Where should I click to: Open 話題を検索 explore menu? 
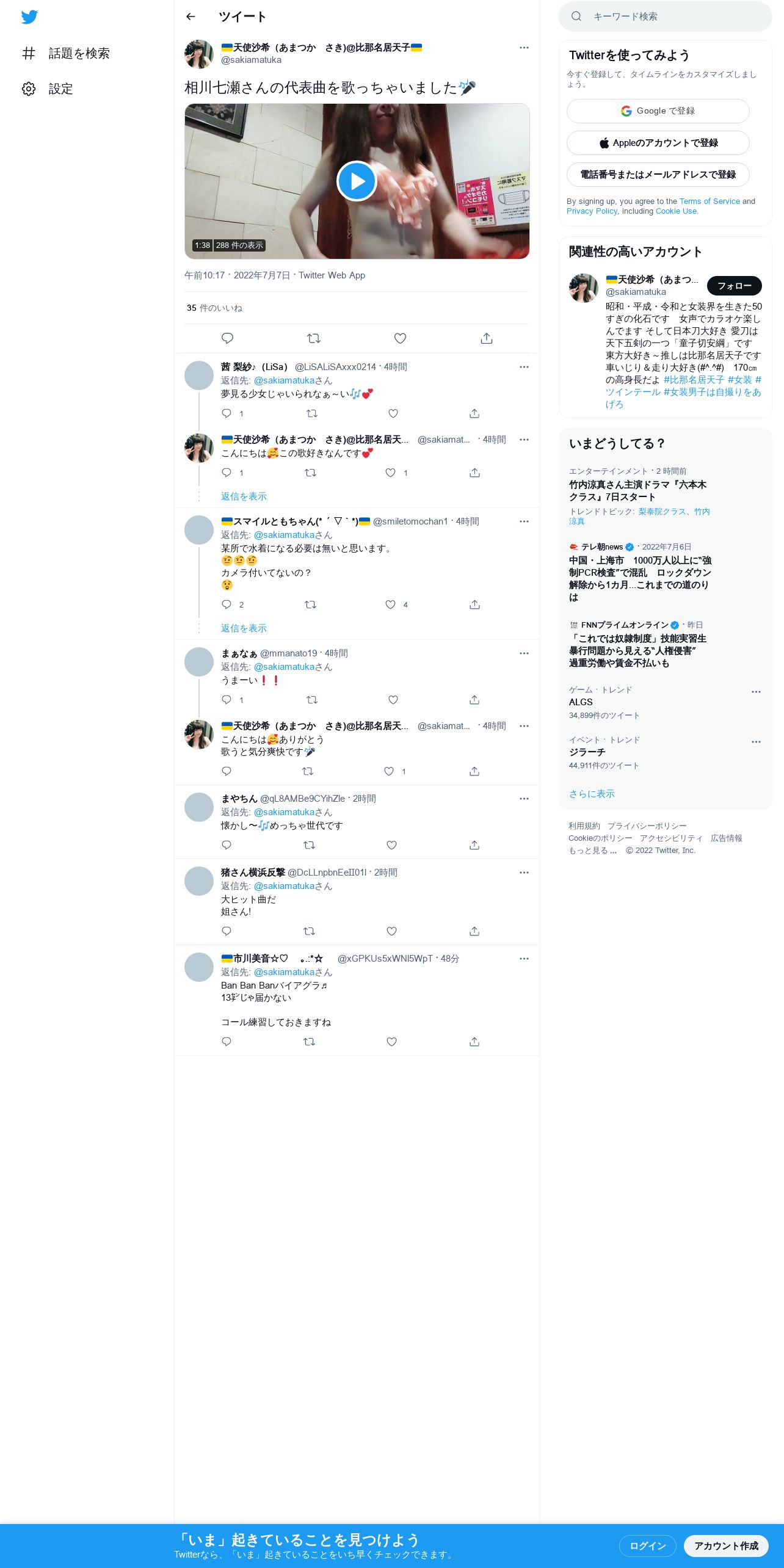pos(66,54)
